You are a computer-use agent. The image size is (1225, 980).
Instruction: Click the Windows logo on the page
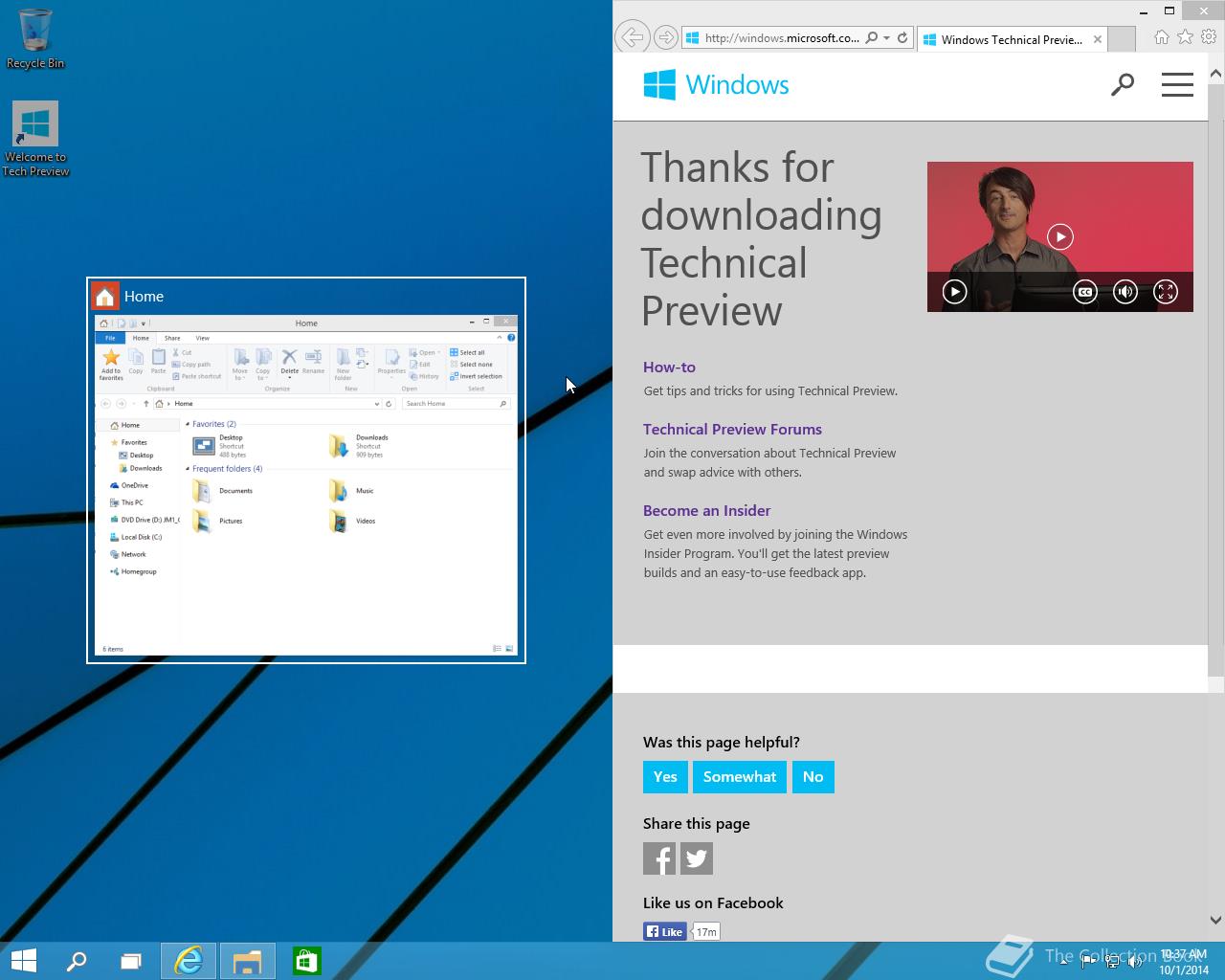716,84
